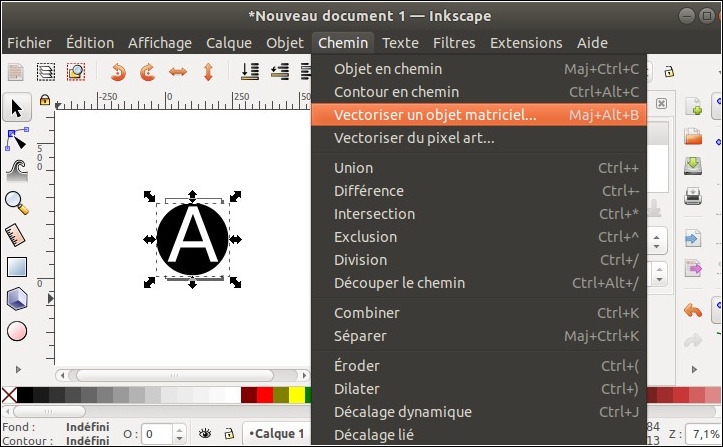Choose Union in Chemin menu
The height and width of the screenshot is (447, 723).
pyautogui.click(x=479, y=168)
